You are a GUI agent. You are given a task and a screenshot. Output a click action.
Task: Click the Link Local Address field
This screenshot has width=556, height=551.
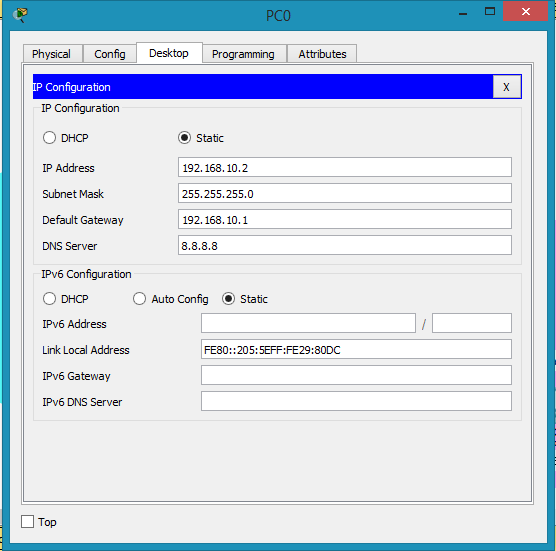pyautogui.click(x=356, y=349)
